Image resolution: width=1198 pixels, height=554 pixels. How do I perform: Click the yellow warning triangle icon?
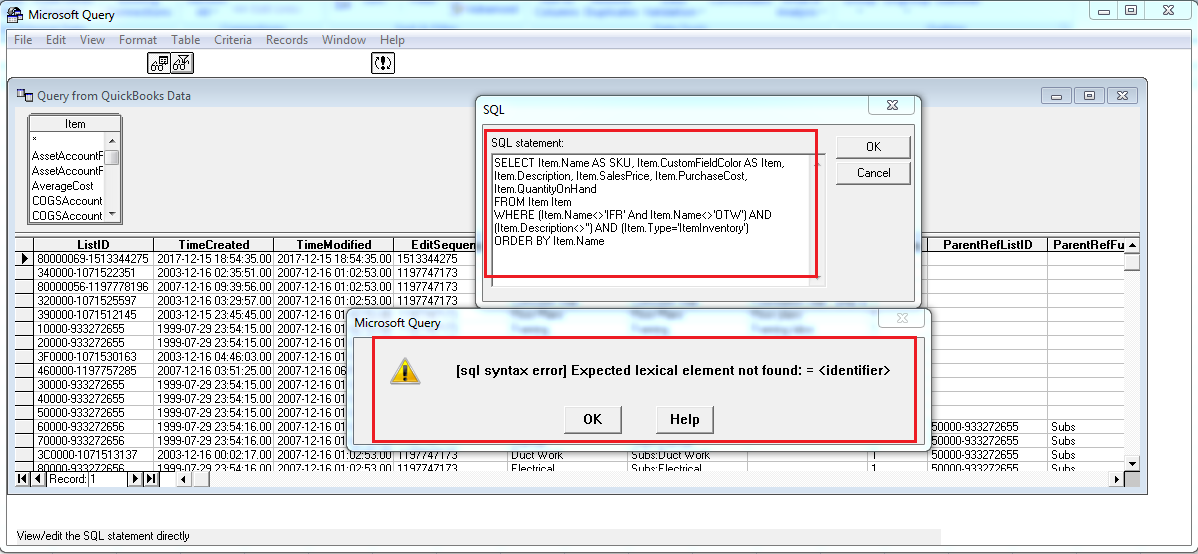tap(405, 371)
